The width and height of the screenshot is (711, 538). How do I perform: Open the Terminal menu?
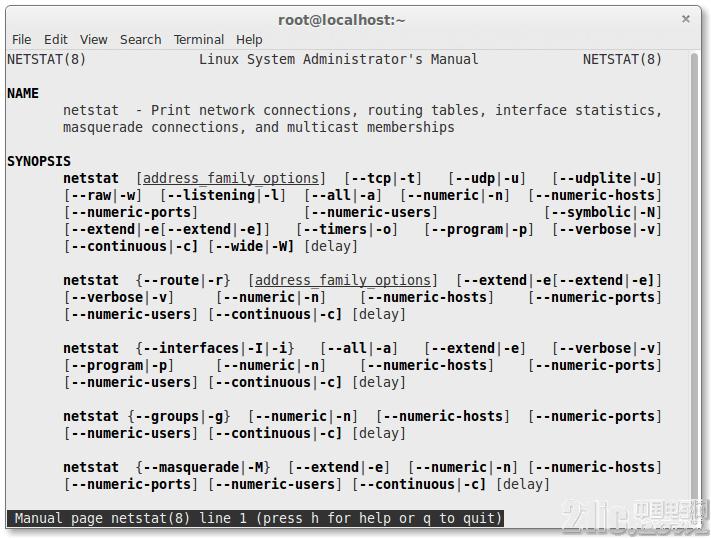199,39
